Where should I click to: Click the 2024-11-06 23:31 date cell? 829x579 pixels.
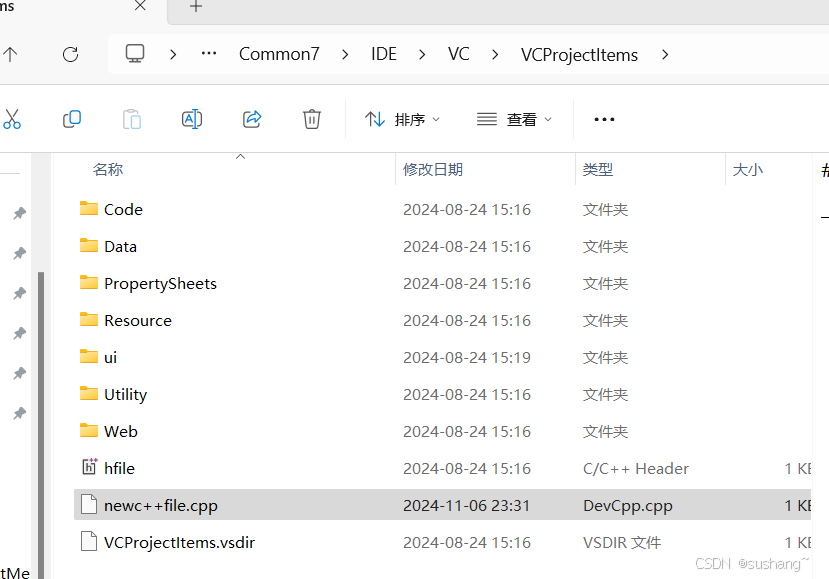(466, 506)
